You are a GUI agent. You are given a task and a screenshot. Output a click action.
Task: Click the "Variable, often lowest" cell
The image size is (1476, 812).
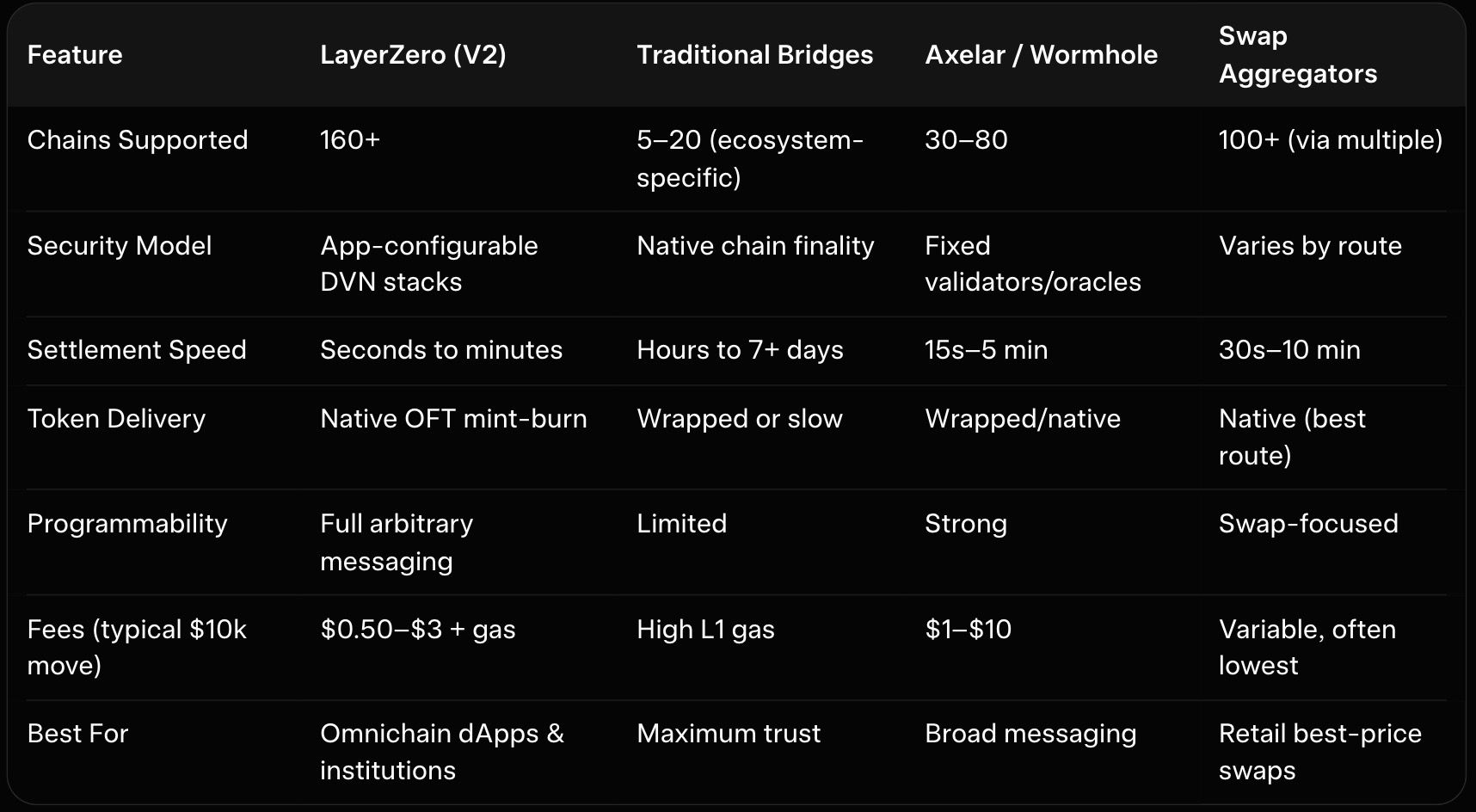(1307, 647)
